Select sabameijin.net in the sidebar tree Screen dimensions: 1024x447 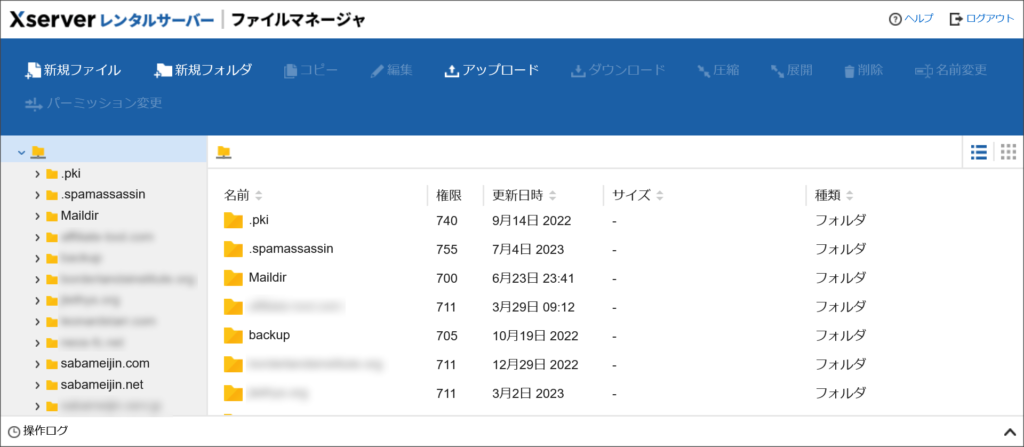(102, 384)
